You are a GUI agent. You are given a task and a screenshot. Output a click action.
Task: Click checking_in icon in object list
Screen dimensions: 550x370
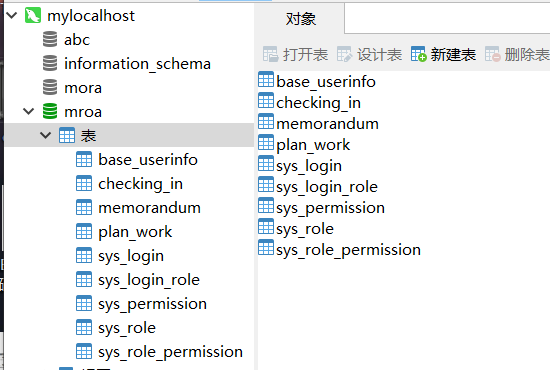[x=266, y=100]
